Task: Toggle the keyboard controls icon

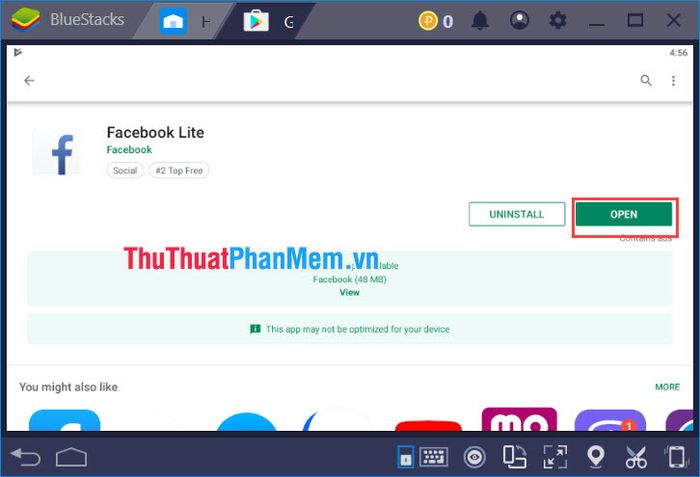Action: tap(433, 457)
